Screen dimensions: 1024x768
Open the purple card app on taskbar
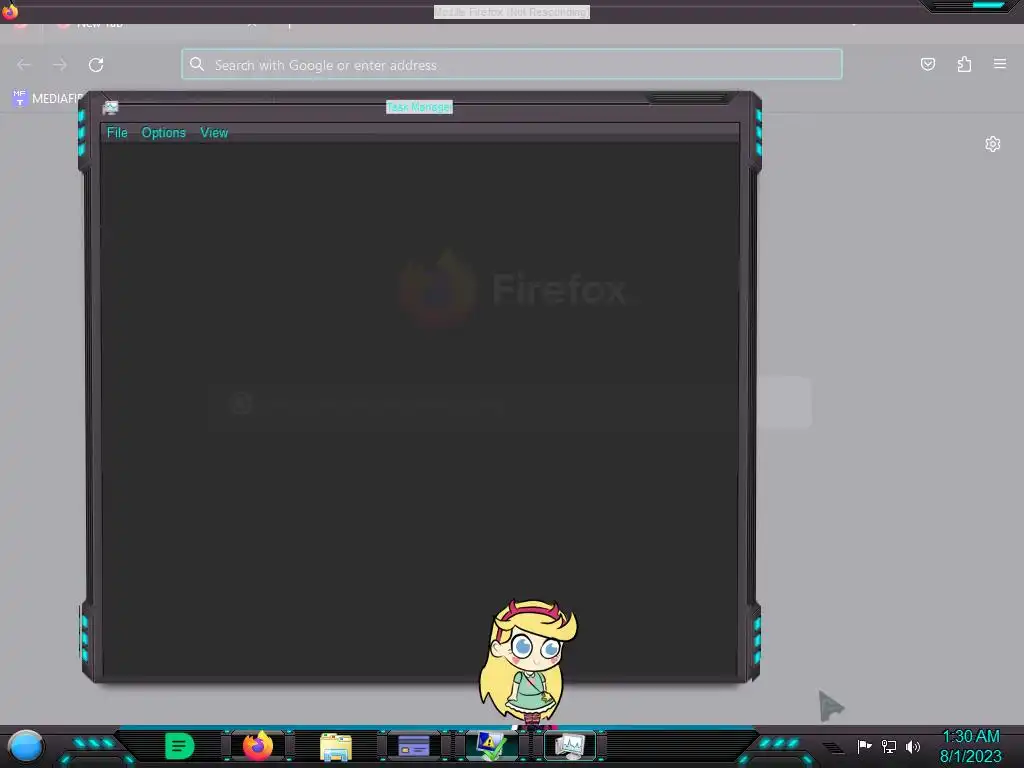[x=413, y=746]
